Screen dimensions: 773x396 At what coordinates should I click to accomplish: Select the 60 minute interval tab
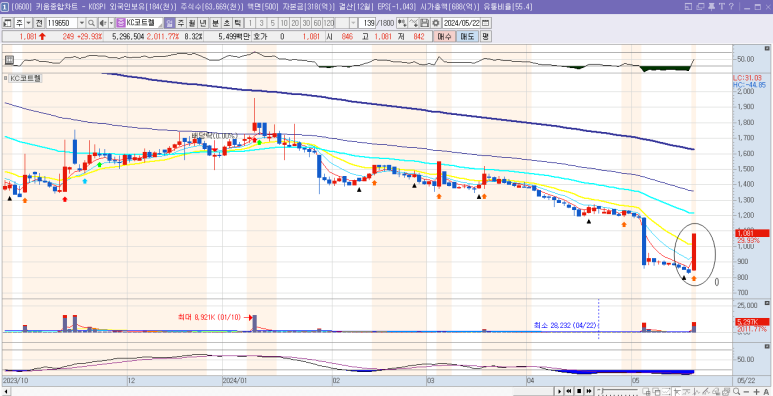point(317,23)
